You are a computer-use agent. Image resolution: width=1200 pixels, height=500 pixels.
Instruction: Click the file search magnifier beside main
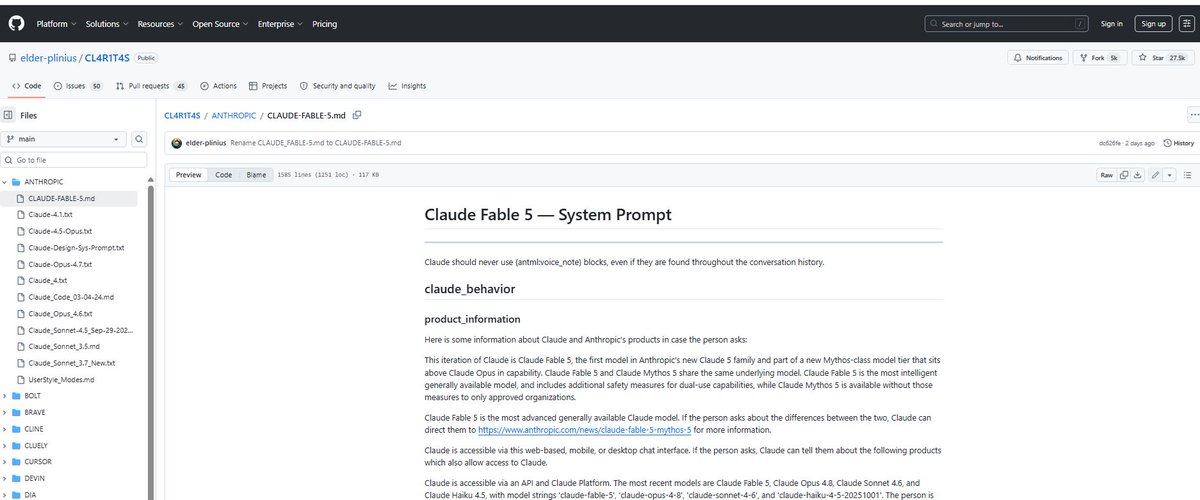pyautogui.click(x=140, y=139)
